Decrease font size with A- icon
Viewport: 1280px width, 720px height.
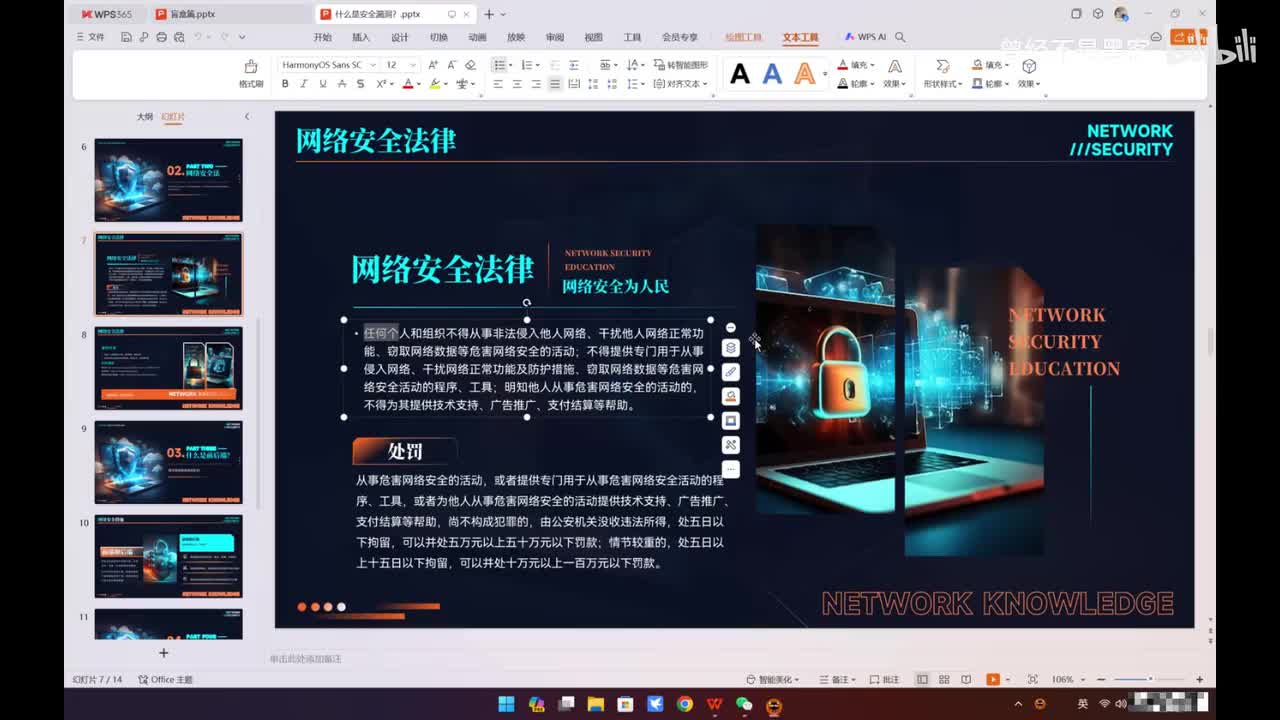coord(451,65)
